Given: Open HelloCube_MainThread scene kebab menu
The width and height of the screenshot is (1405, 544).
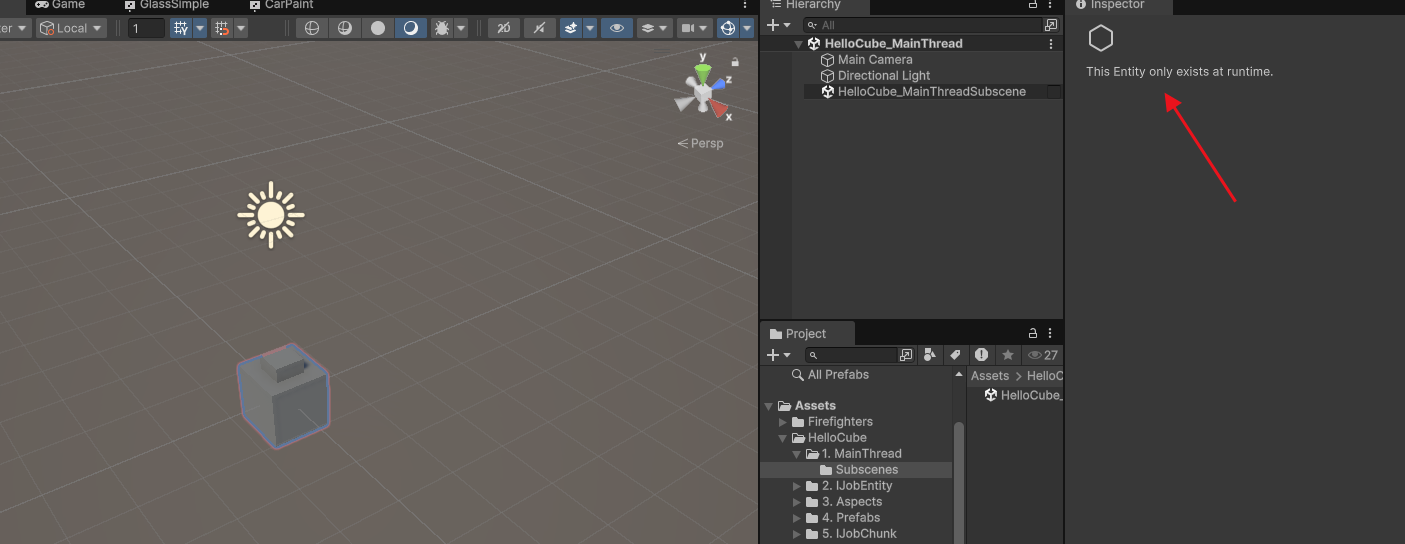Looking at the screenshot, I should [x=1050, y=44].
